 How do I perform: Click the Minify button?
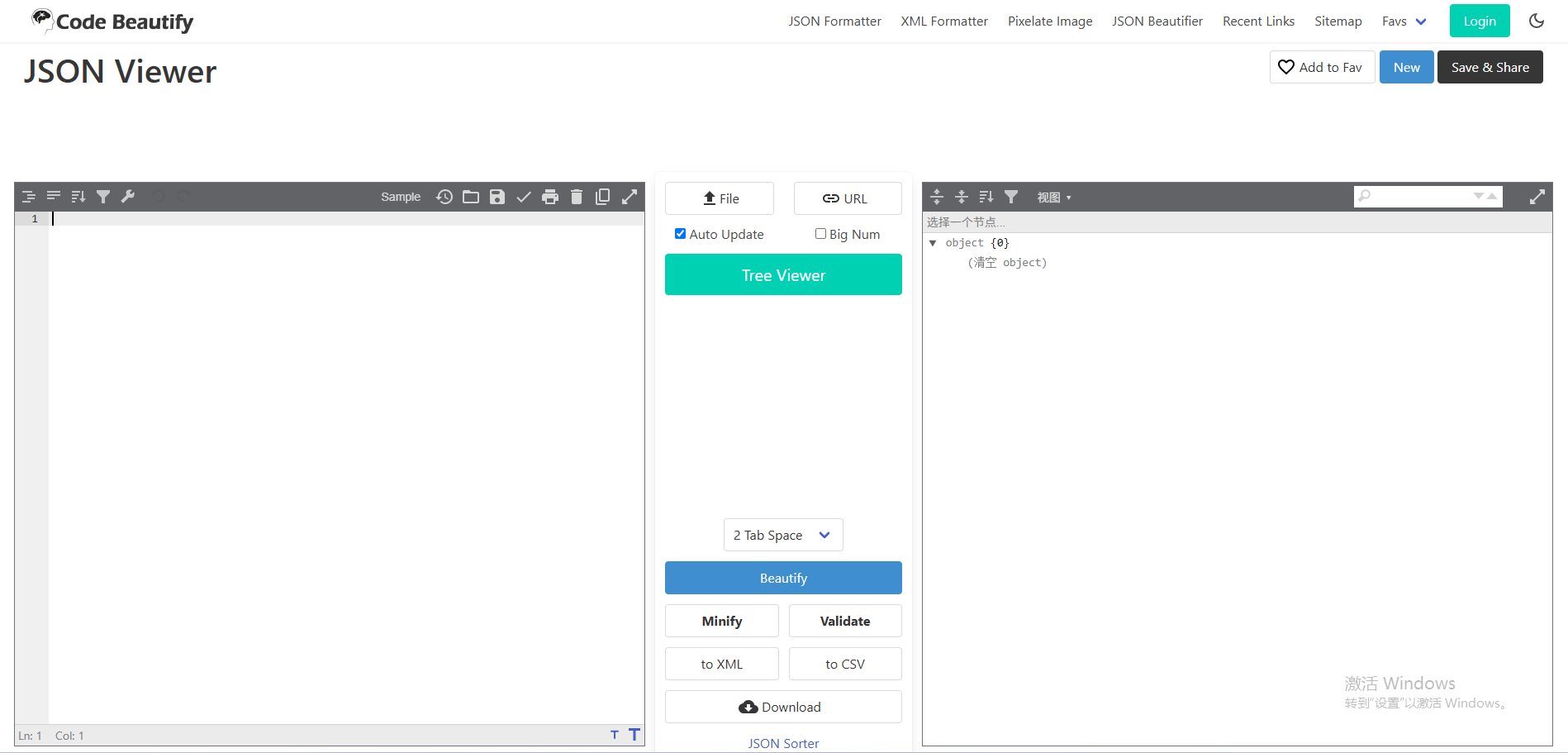coord(722,621)
